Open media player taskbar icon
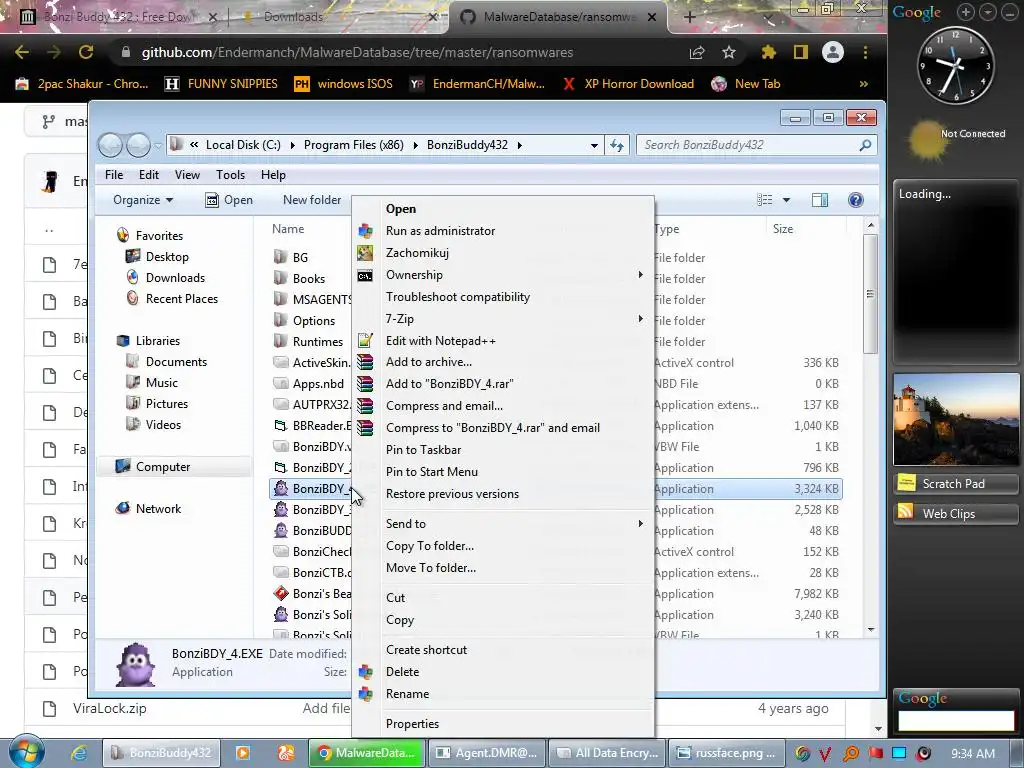This screenshot has width=1024, height=768. click(x=242, y=753)
